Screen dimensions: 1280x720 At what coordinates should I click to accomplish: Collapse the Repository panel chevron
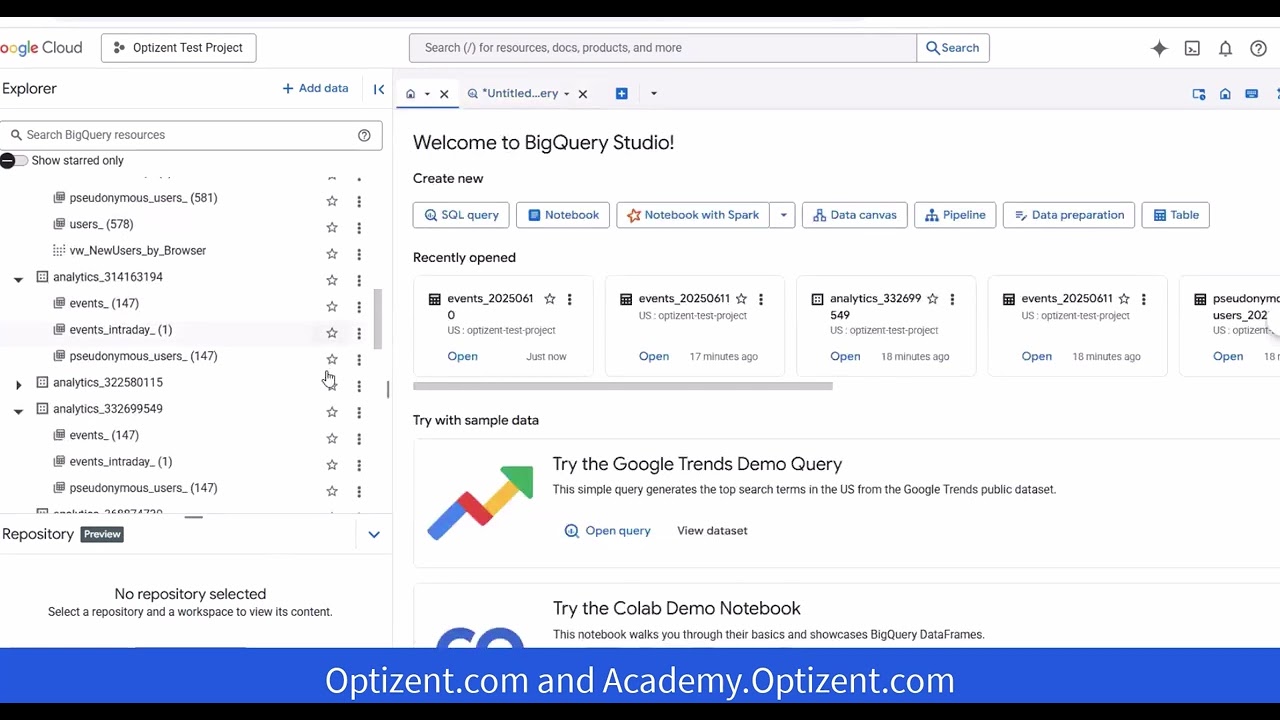374,535
